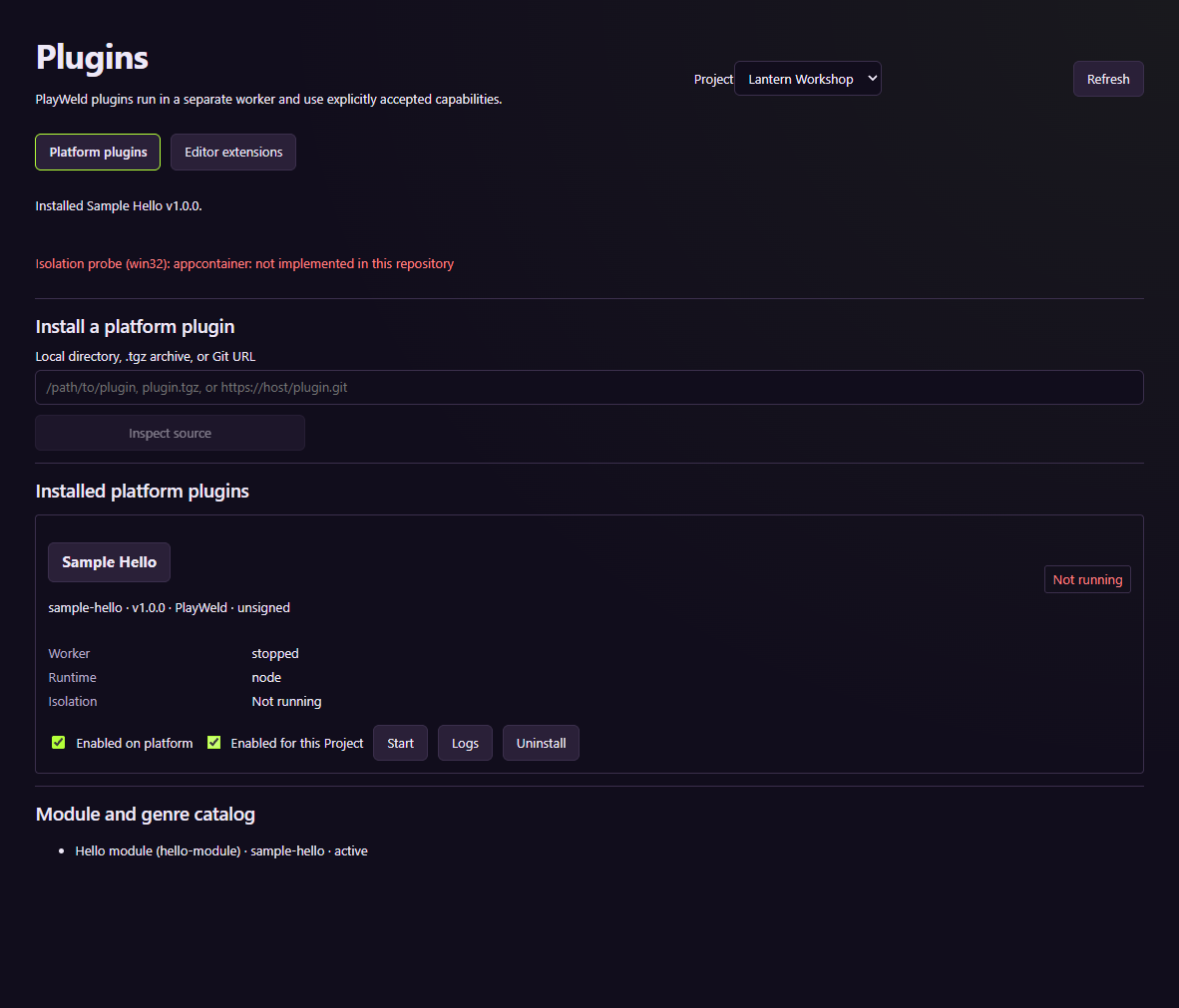
Task: Click the "Installed platform plugins" heading
Action: tap(142, 491)
